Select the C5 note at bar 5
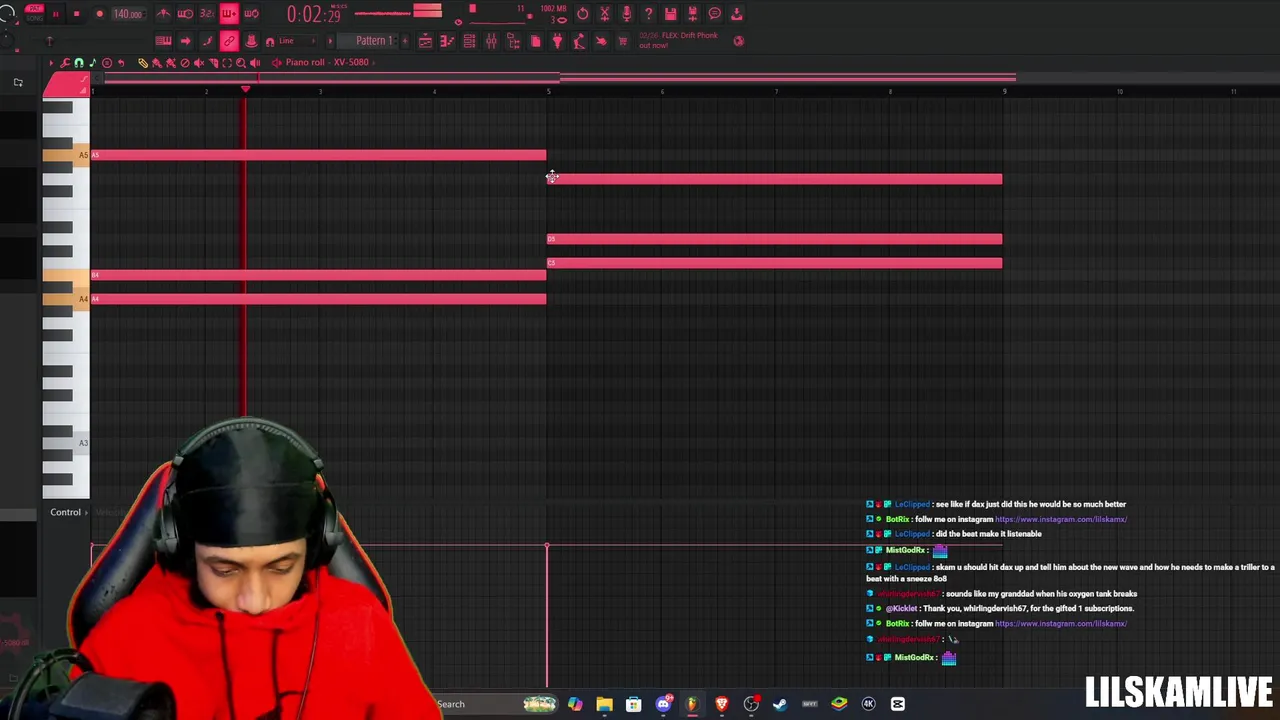 pos(774,263)
